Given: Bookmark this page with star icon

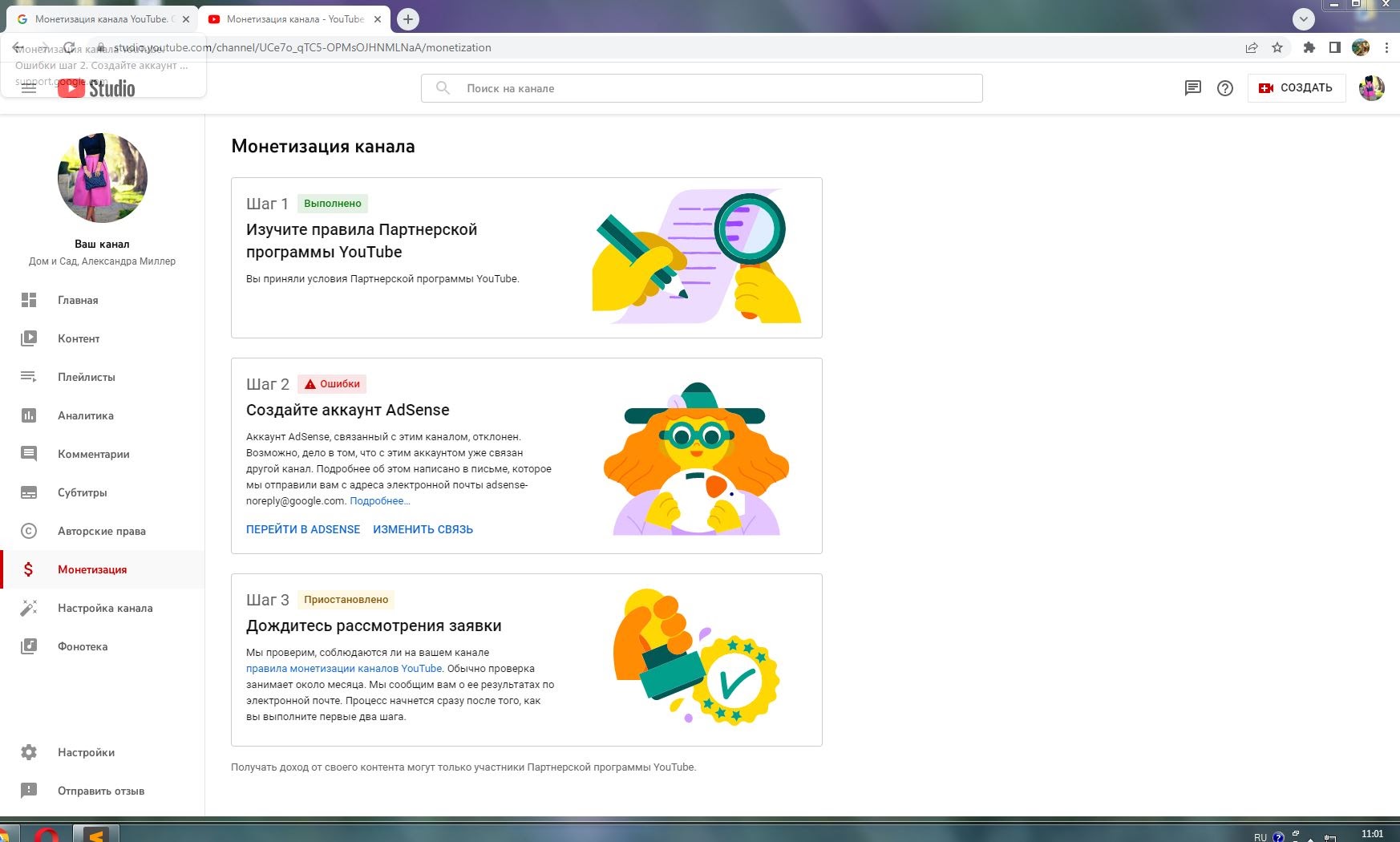Looking at the screenshot, I should 1277,47.
